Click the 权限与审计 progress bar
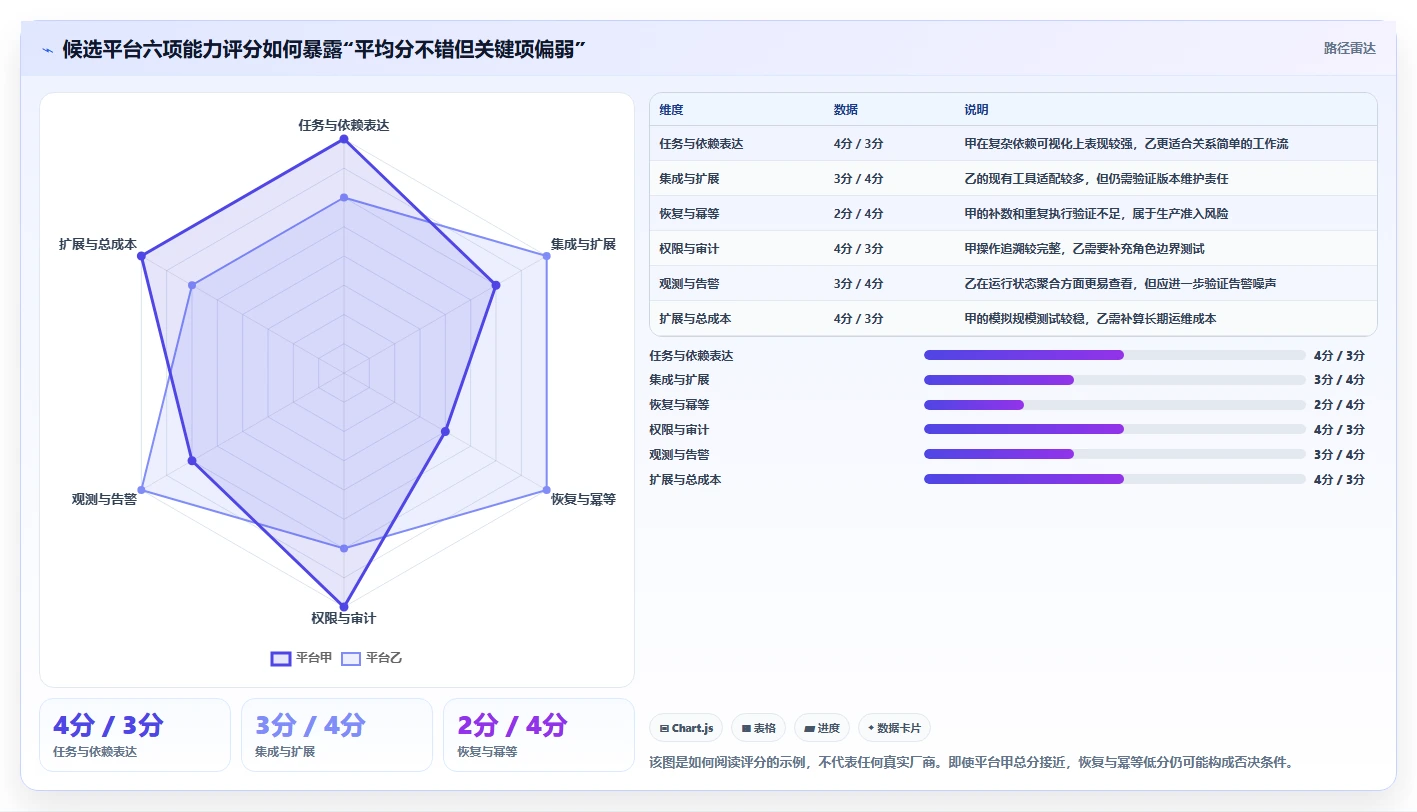The height and width of the screenshot is (812, 1417). pyautogui.click(x=1114, y=429)
